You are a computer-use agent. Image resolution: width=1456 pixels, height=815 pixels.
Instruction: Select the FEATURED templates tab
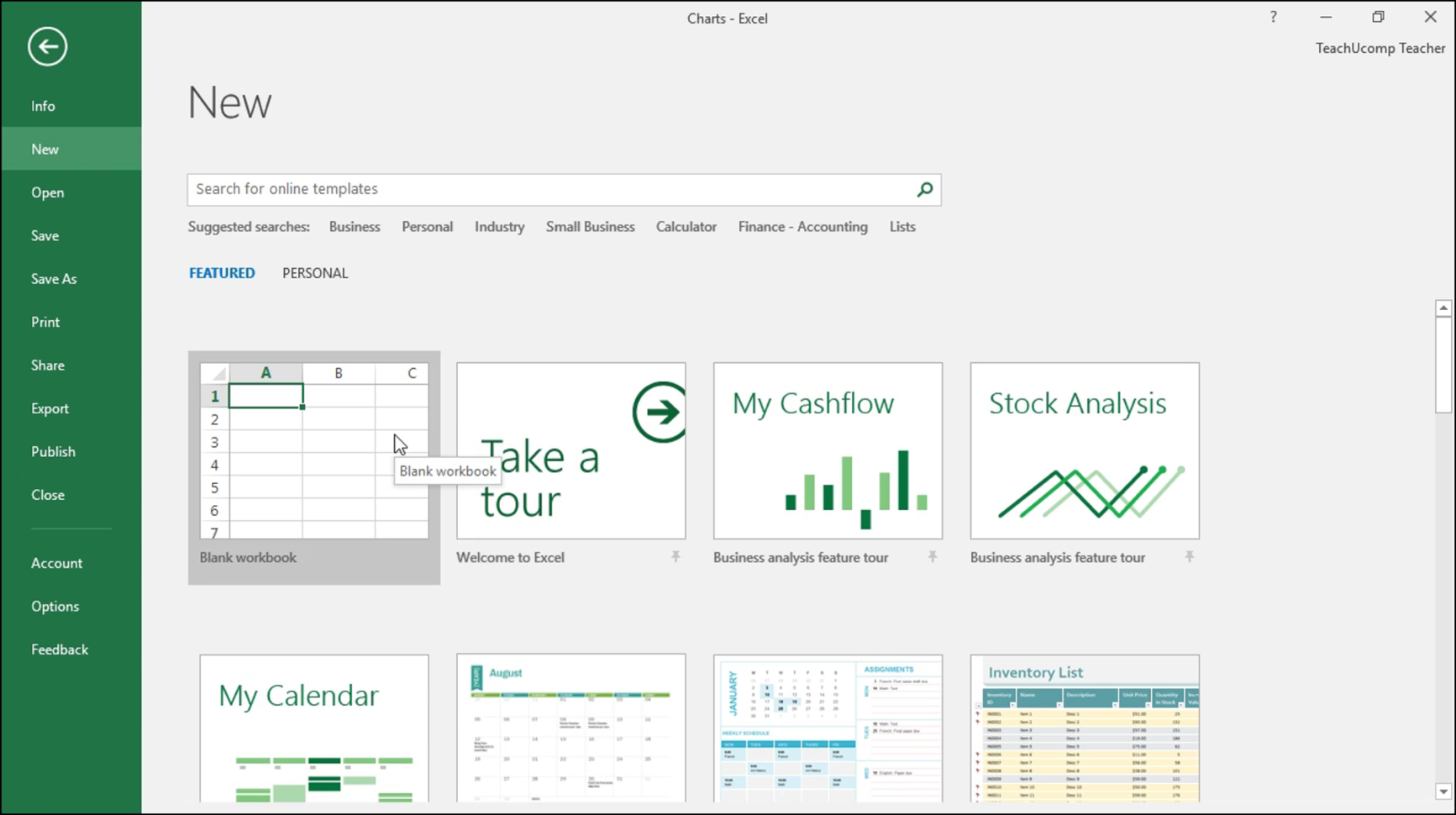tap(222, 272)
